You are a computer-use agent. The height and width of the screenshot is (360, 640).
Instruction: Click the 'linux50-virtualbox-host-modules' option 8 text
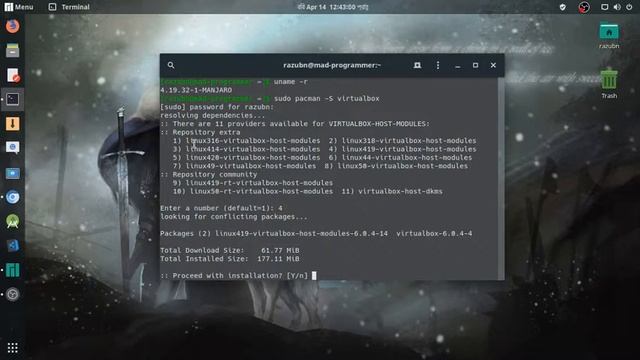click(402, 166)
